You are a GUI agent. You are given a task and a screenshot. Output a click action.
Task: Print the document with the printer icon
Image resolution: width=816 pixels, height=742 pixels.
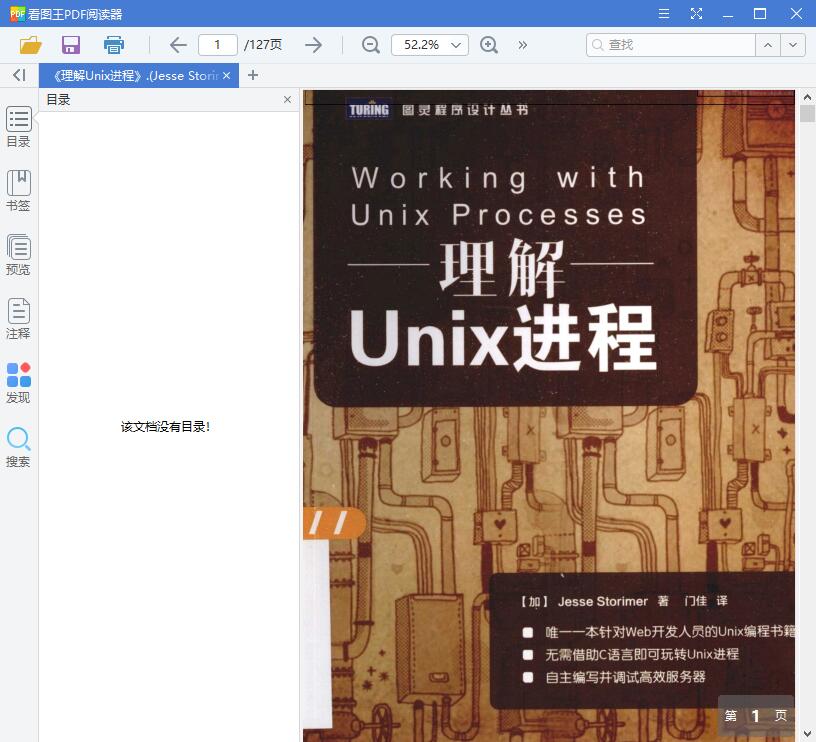pyautogui.click(x=113, y=45)
